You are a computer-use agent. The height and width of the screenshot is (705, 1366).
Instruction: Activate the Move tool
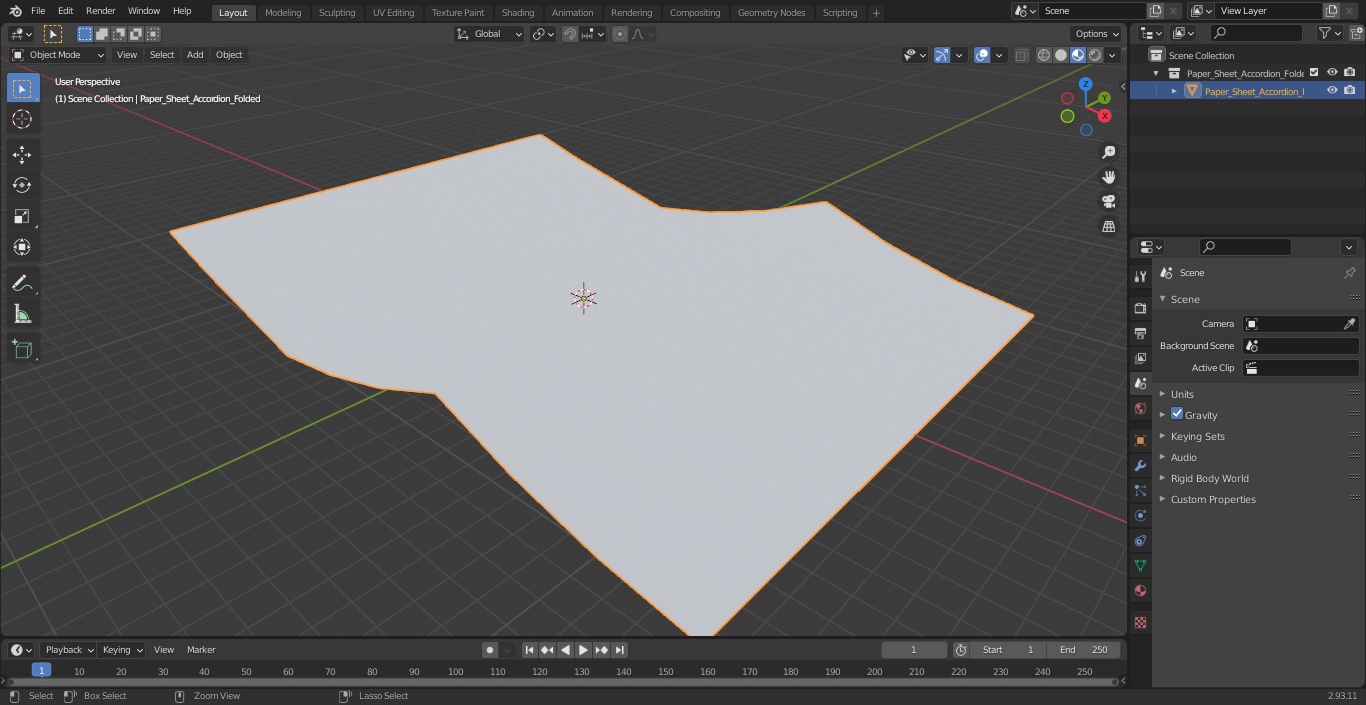[22, 154]
